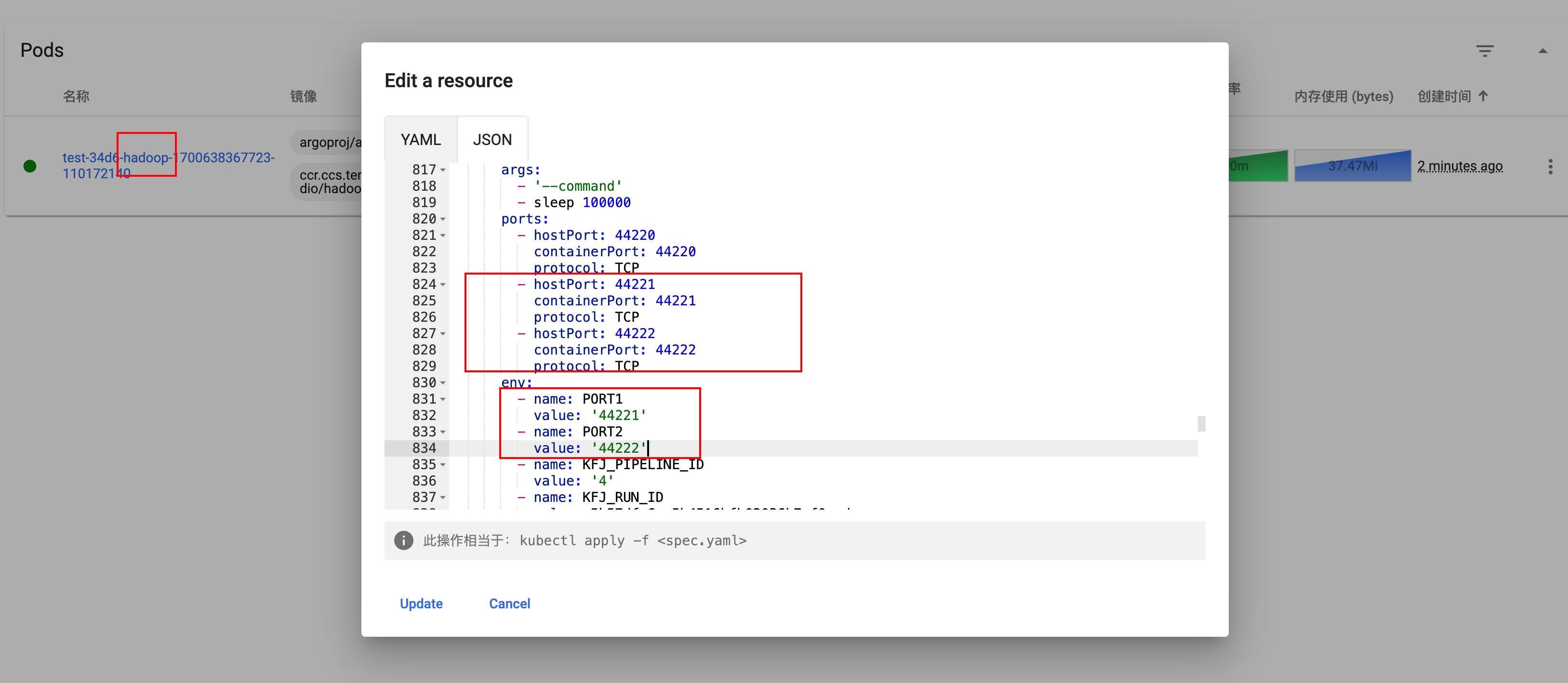Viewport: 1568px width, 683px height.
Task: Collapse the hostPort 44221 entry fold arrow
Action: tap(443, 285)
